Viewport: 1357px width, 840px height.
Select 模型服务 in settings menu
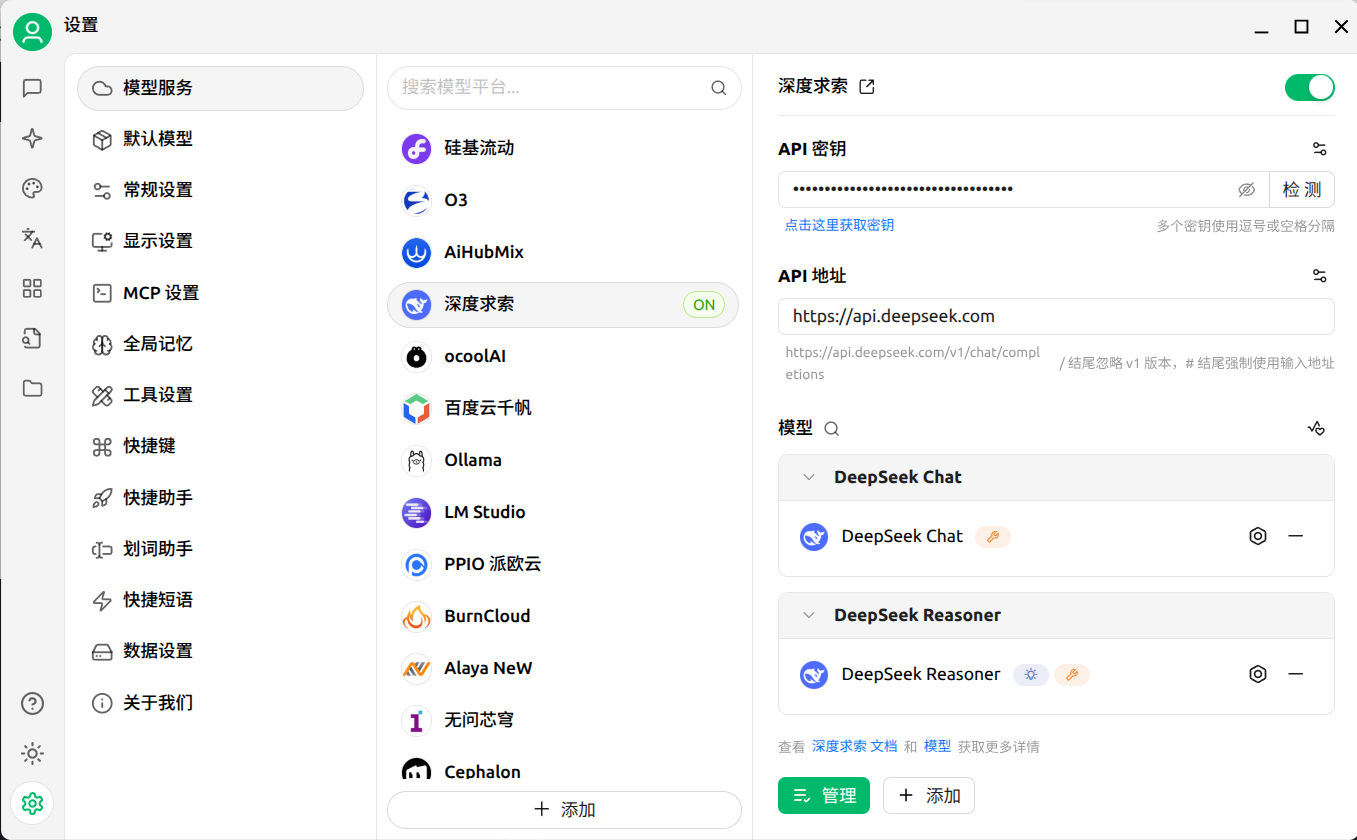[220, 88]
